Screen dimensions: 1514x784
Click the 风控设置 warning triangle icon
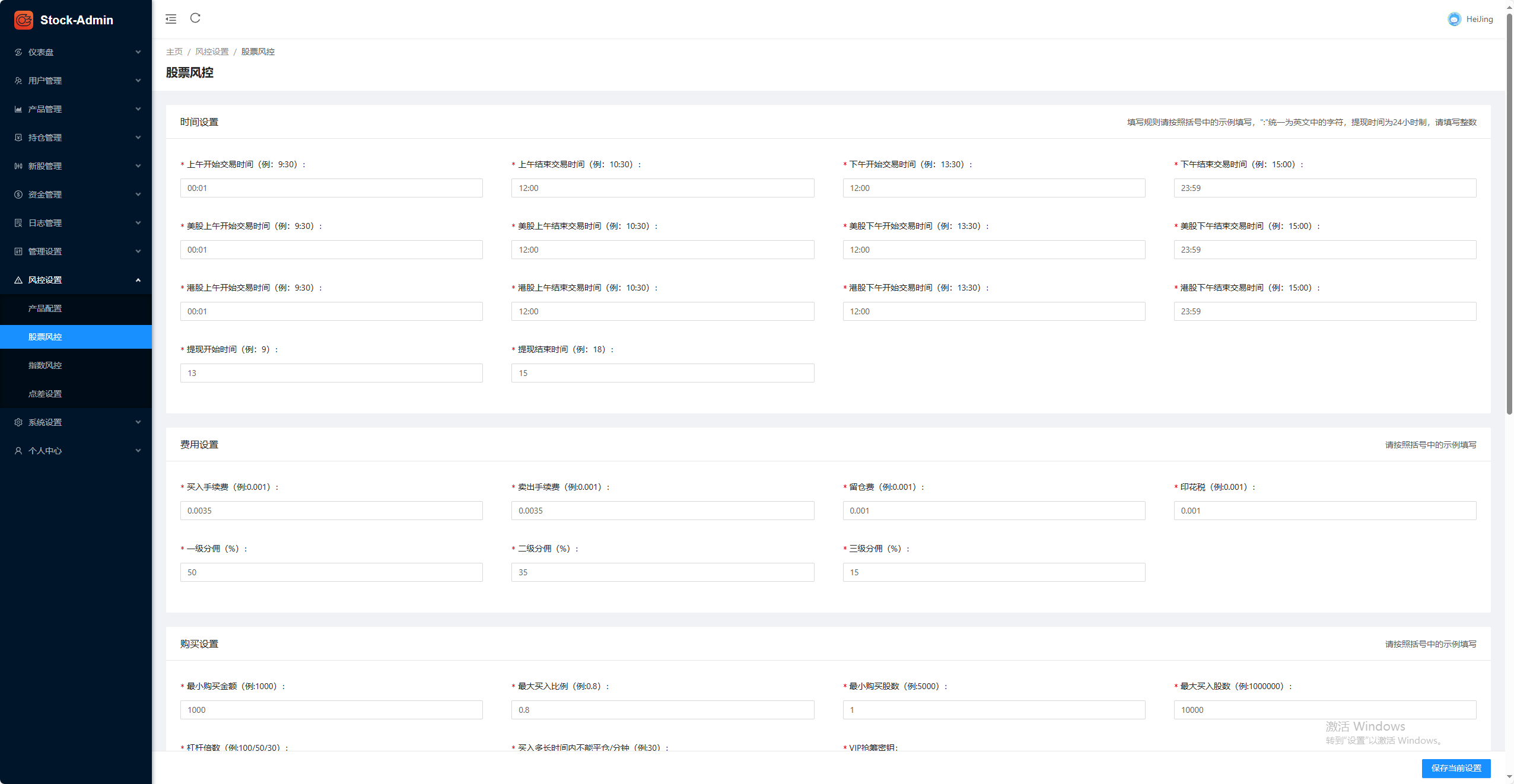(18, 280)
